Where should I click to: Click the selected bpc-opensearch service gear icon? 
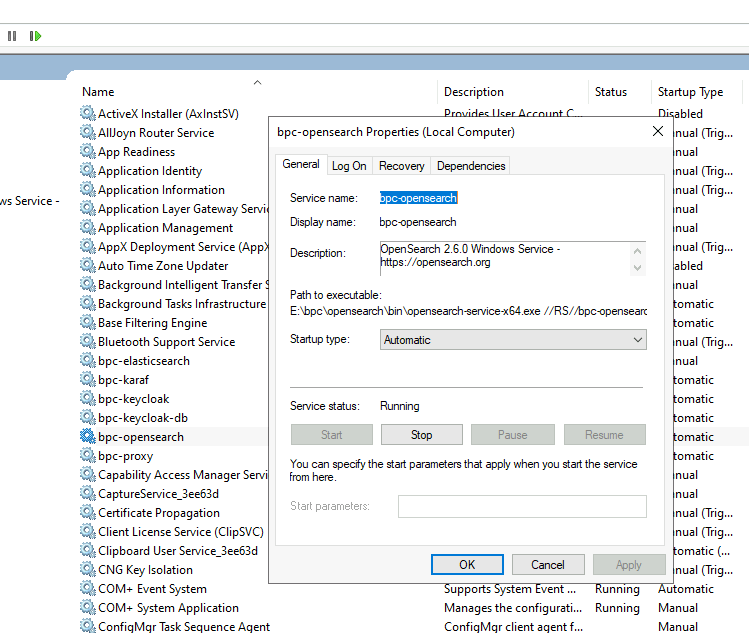[x=87, y=437]
